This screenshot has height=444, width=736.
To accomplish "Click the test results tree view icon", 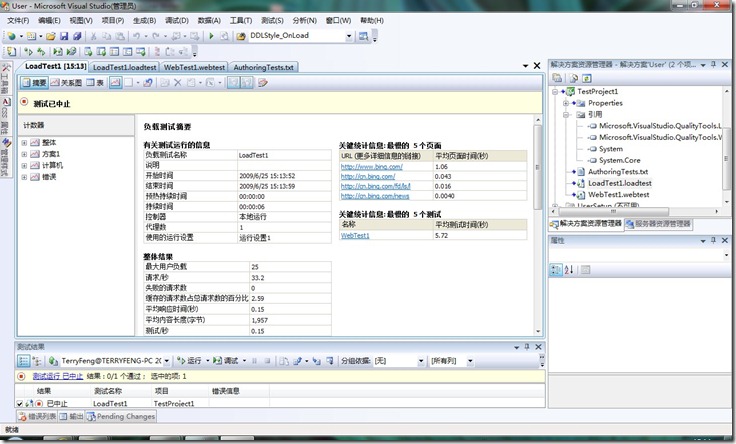I will coord(37,361).
